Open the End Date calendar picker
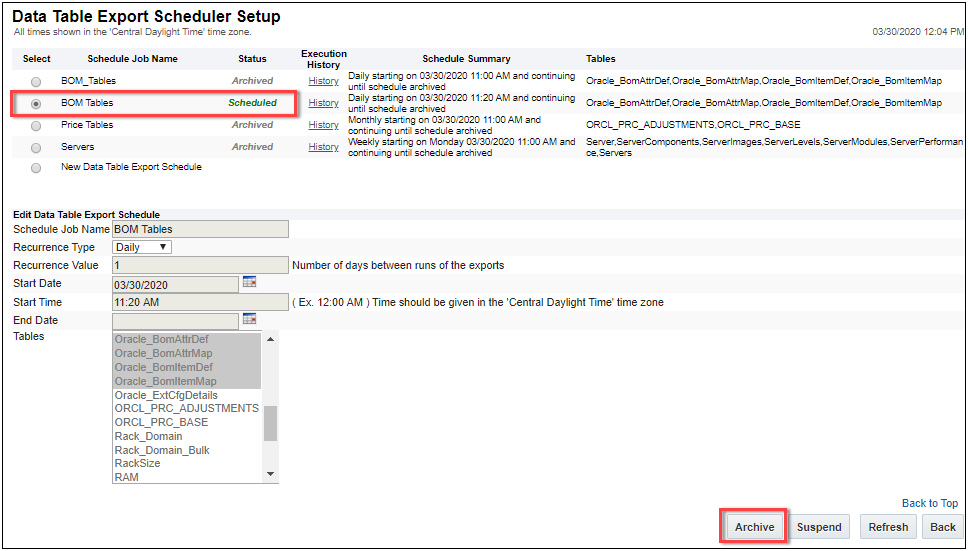The height and width of the screenshot is (551, 968). point(249,320)
